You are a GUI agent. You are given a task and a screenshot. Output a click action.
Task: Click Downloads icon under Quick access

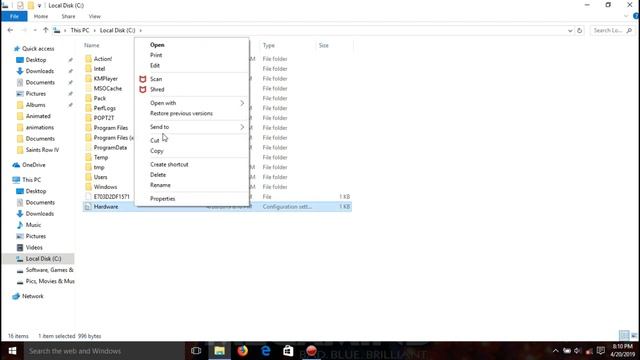(x=20, y=71)
